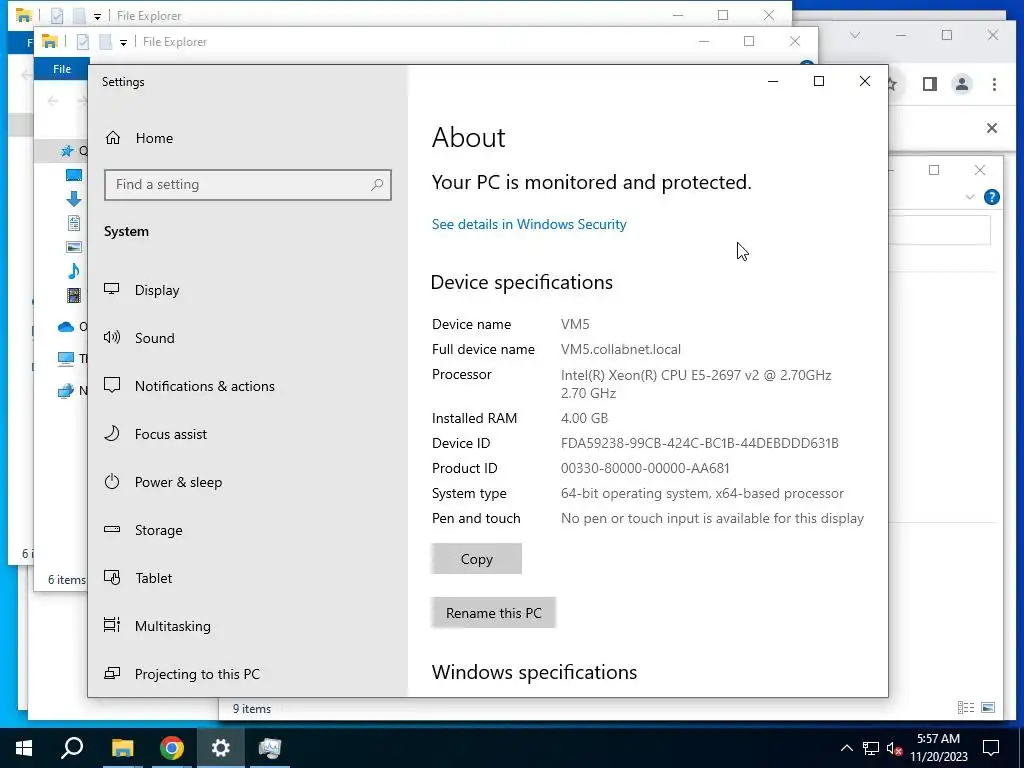Open Storage settings
This screenshot has width=1024, height=768.
158,530
